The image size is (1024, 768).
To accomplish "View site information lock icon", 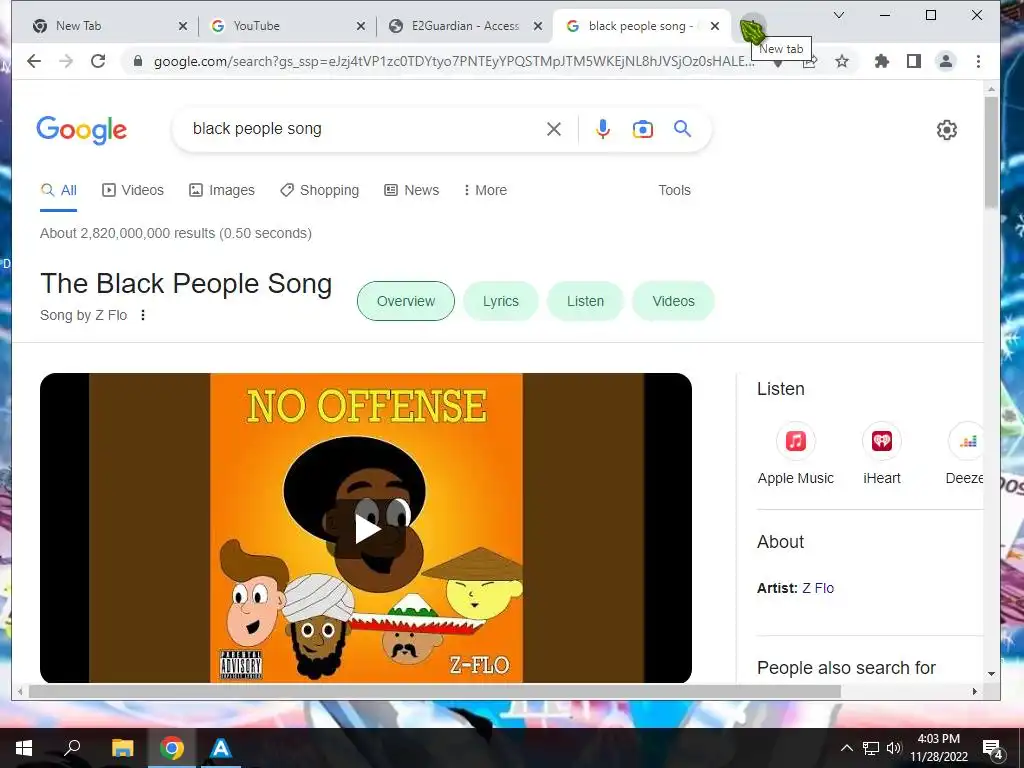I will [138, 61].
